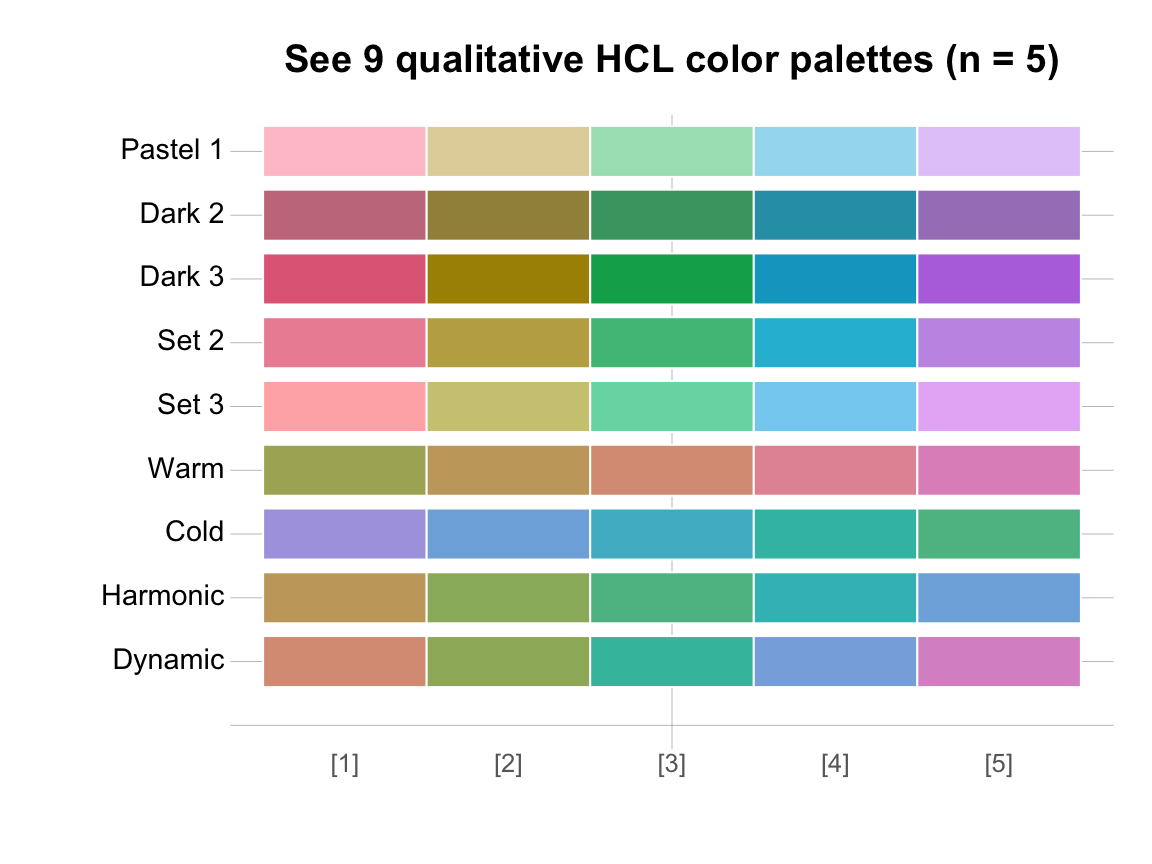Click the "Cold" palette label
The width and height of the screenshot is (1152, 864).
click(x=194, y=533)
